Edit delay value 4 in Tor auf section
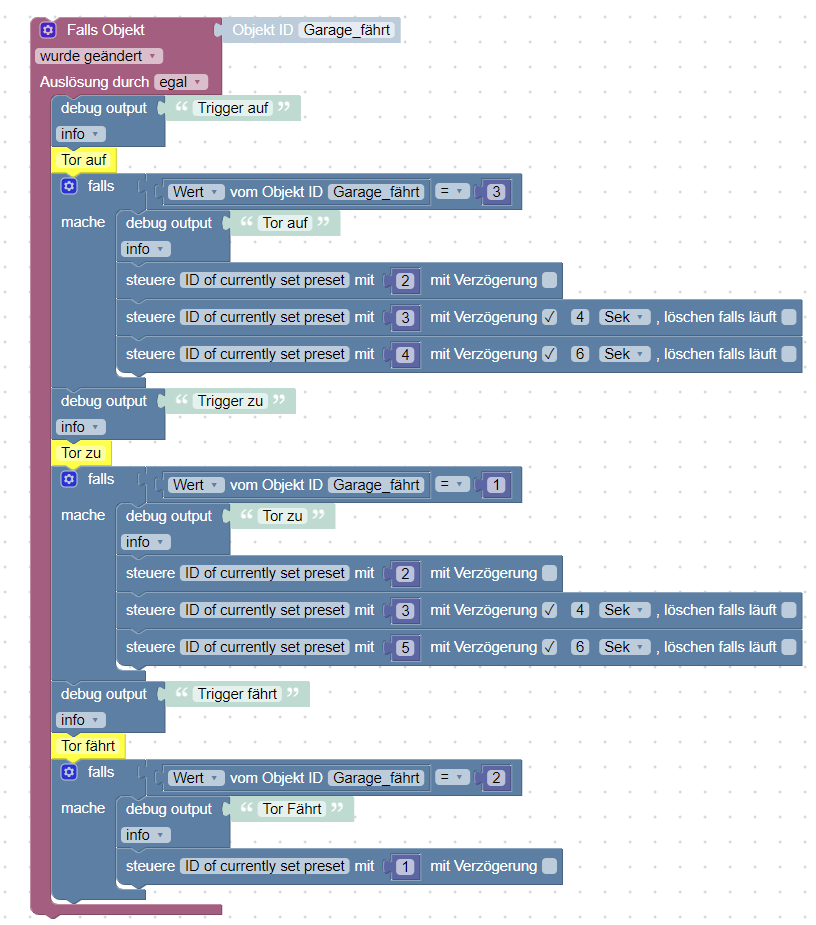This screenshot has width=816, height=925. coord(580,317)
